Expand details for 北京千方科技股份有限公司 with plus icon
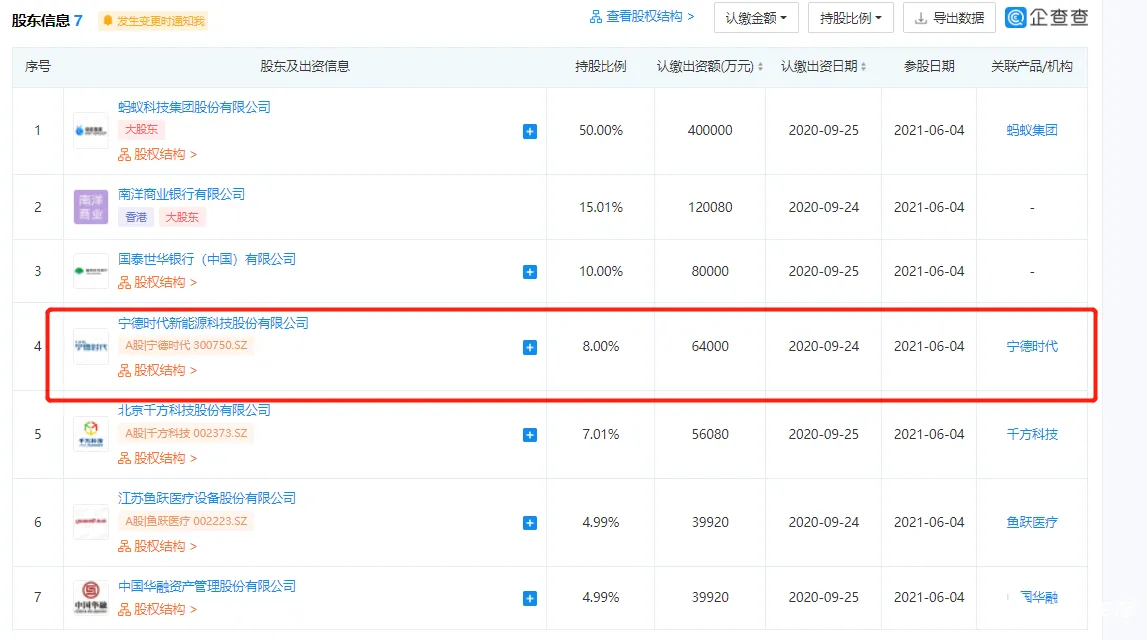1147x640 pixels. tap(530, 435)
